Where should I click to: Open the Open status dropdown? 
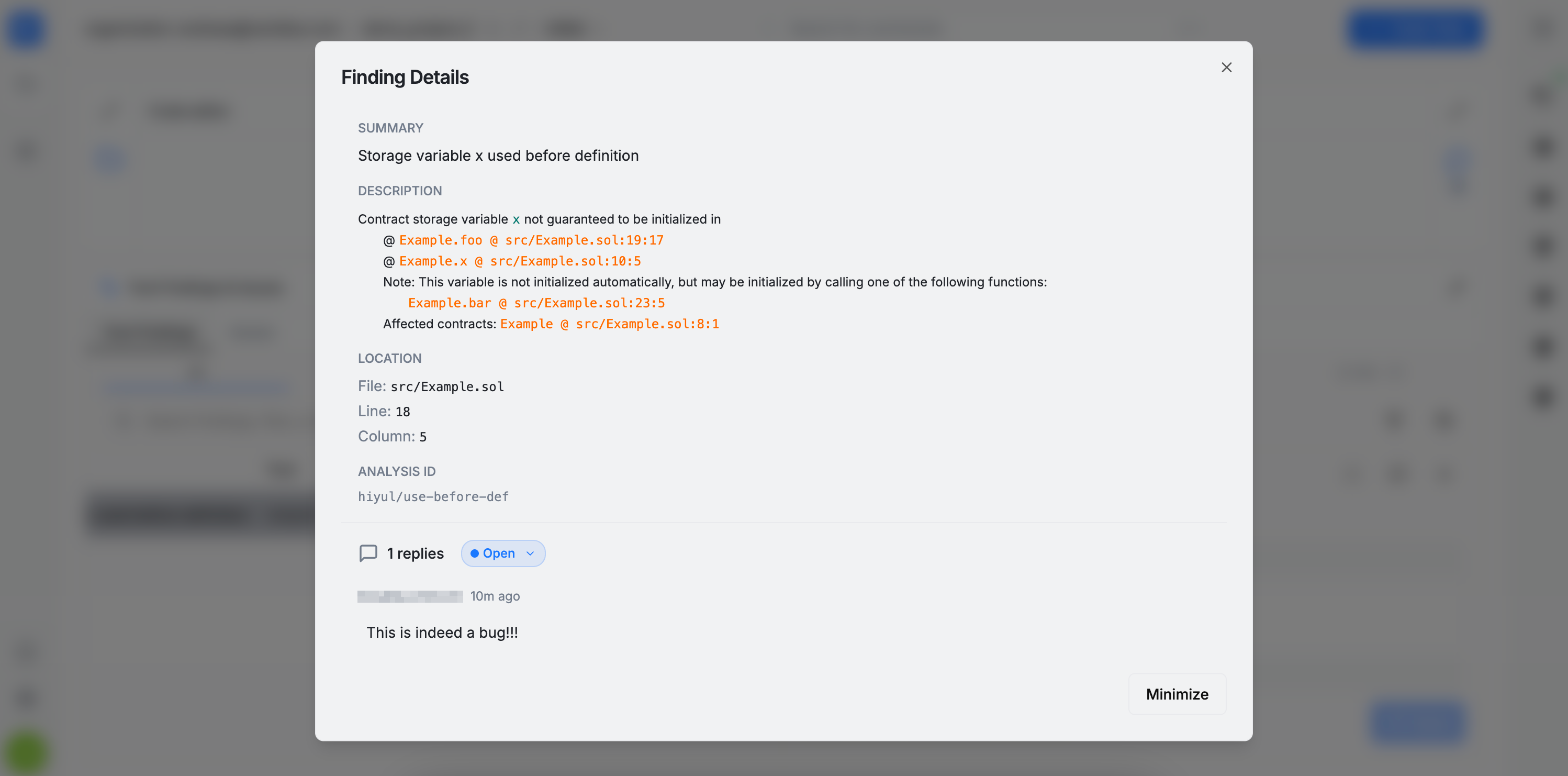[x=503, y=553]
